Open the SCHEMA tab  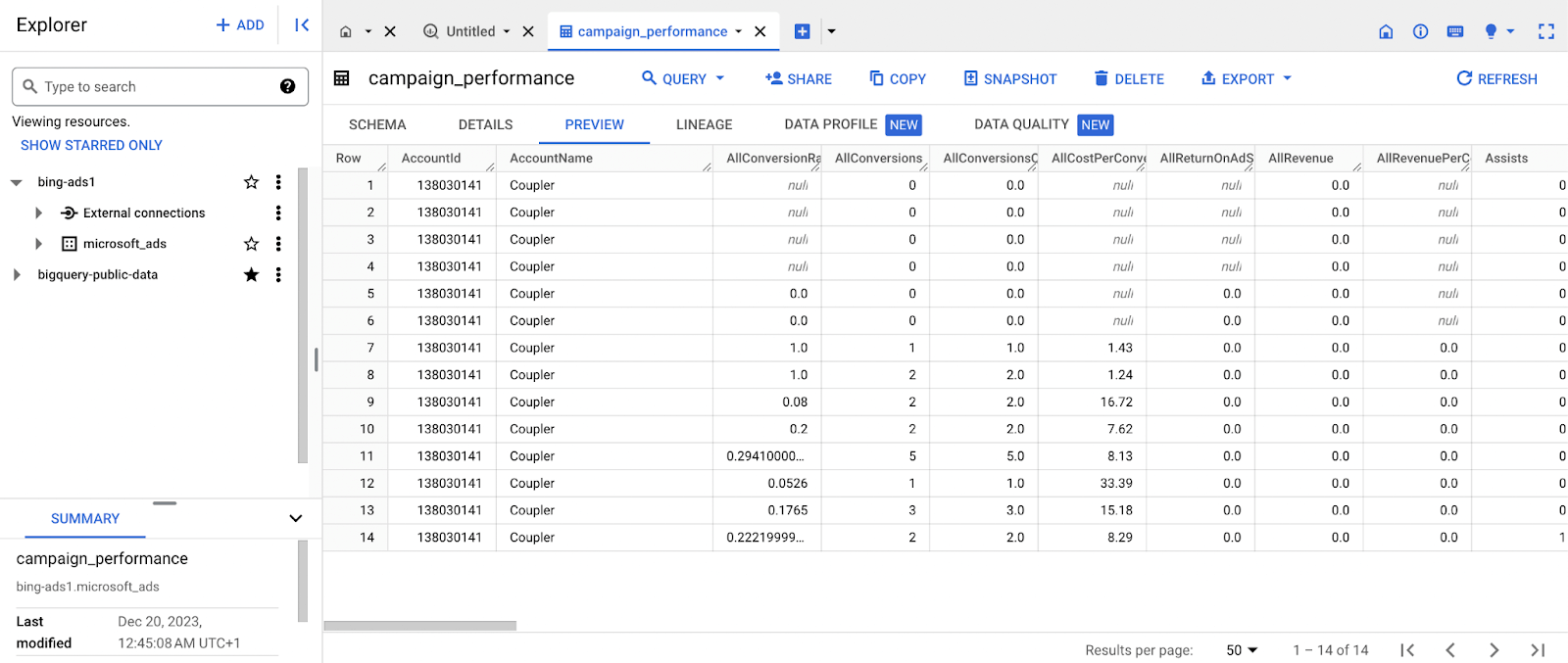tap(377, 124)
